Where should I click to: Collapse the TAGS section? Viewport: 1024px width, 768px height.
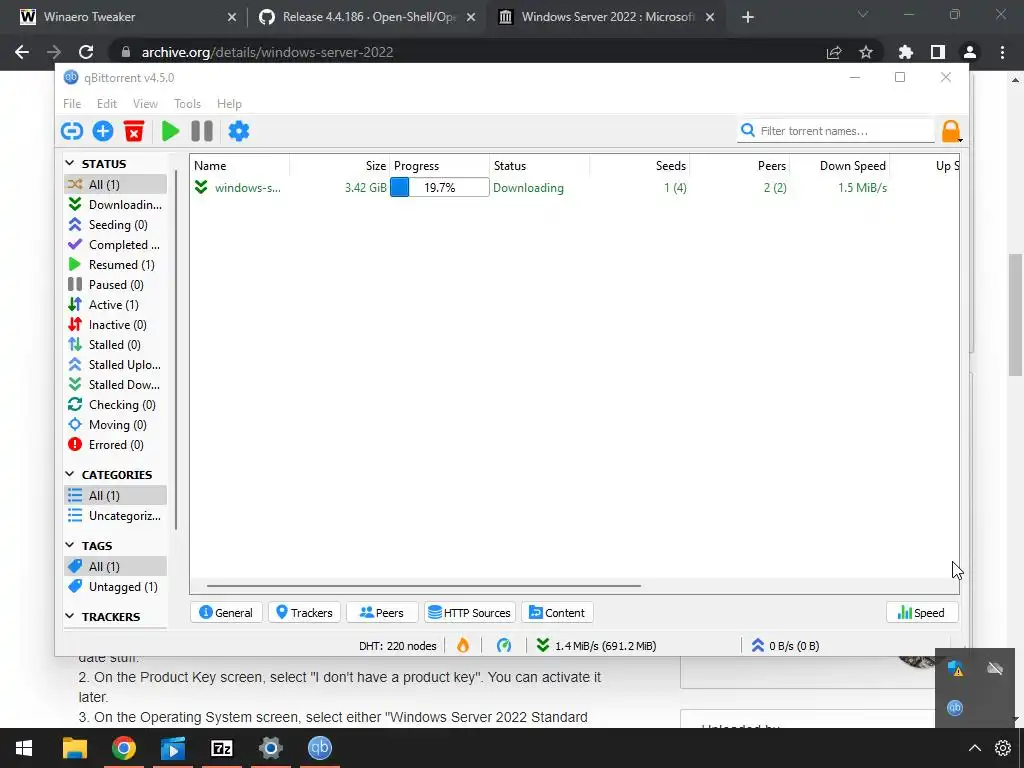click(70, 545)
